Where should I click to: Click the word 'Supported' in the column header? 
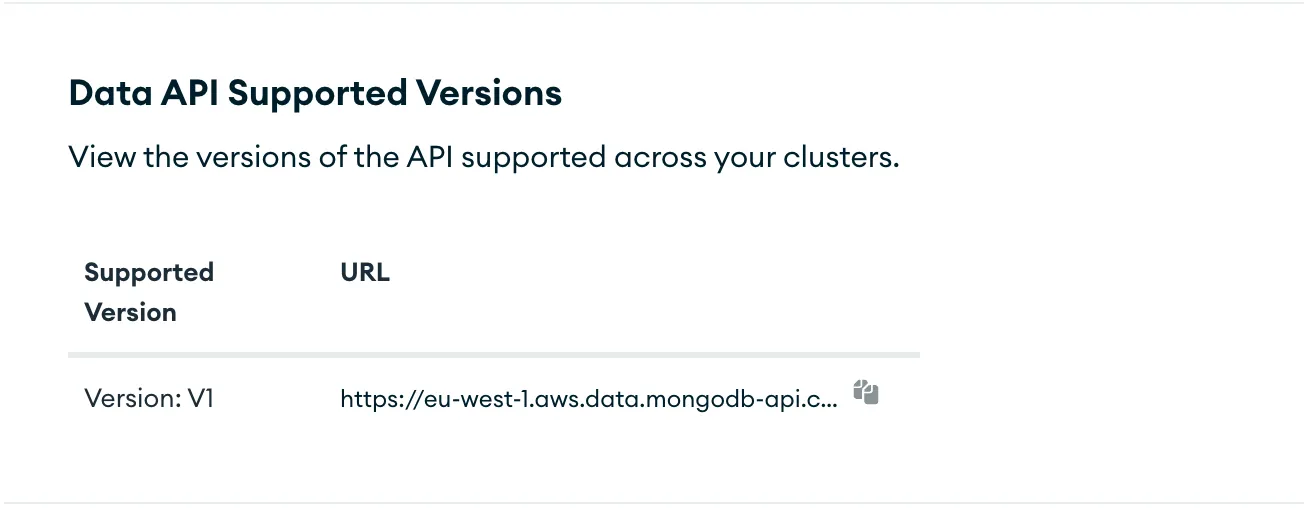click(149, 273)
